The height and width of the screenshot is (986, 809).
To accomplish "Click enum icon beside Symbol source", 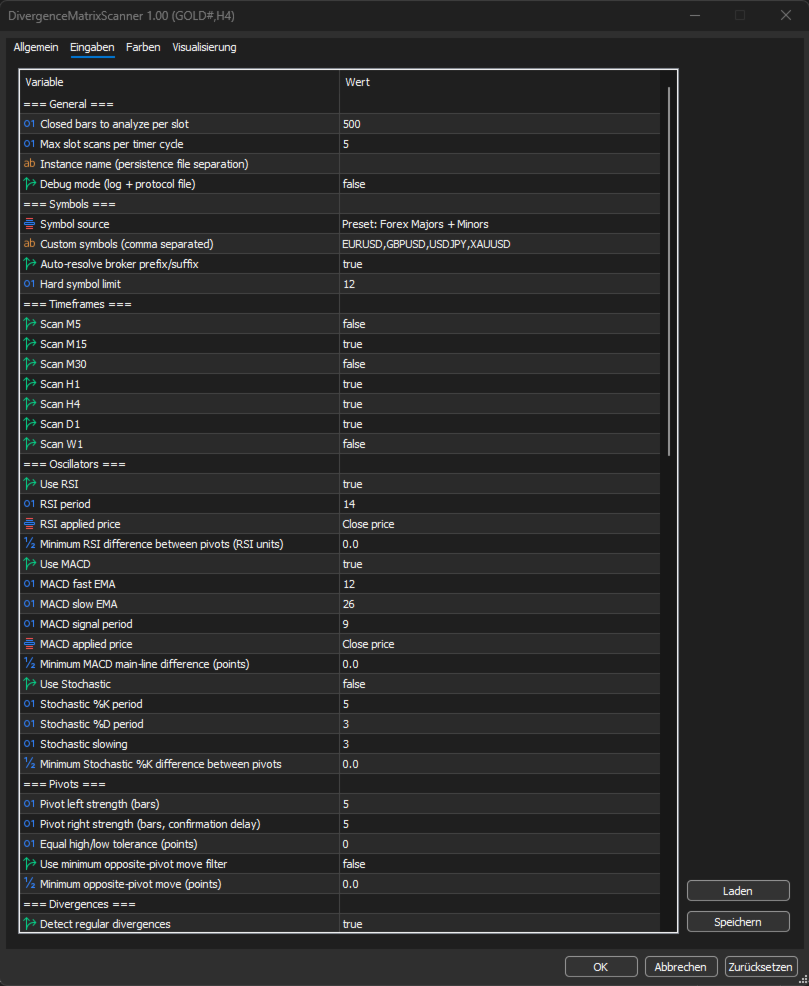I will coord(30,224).
